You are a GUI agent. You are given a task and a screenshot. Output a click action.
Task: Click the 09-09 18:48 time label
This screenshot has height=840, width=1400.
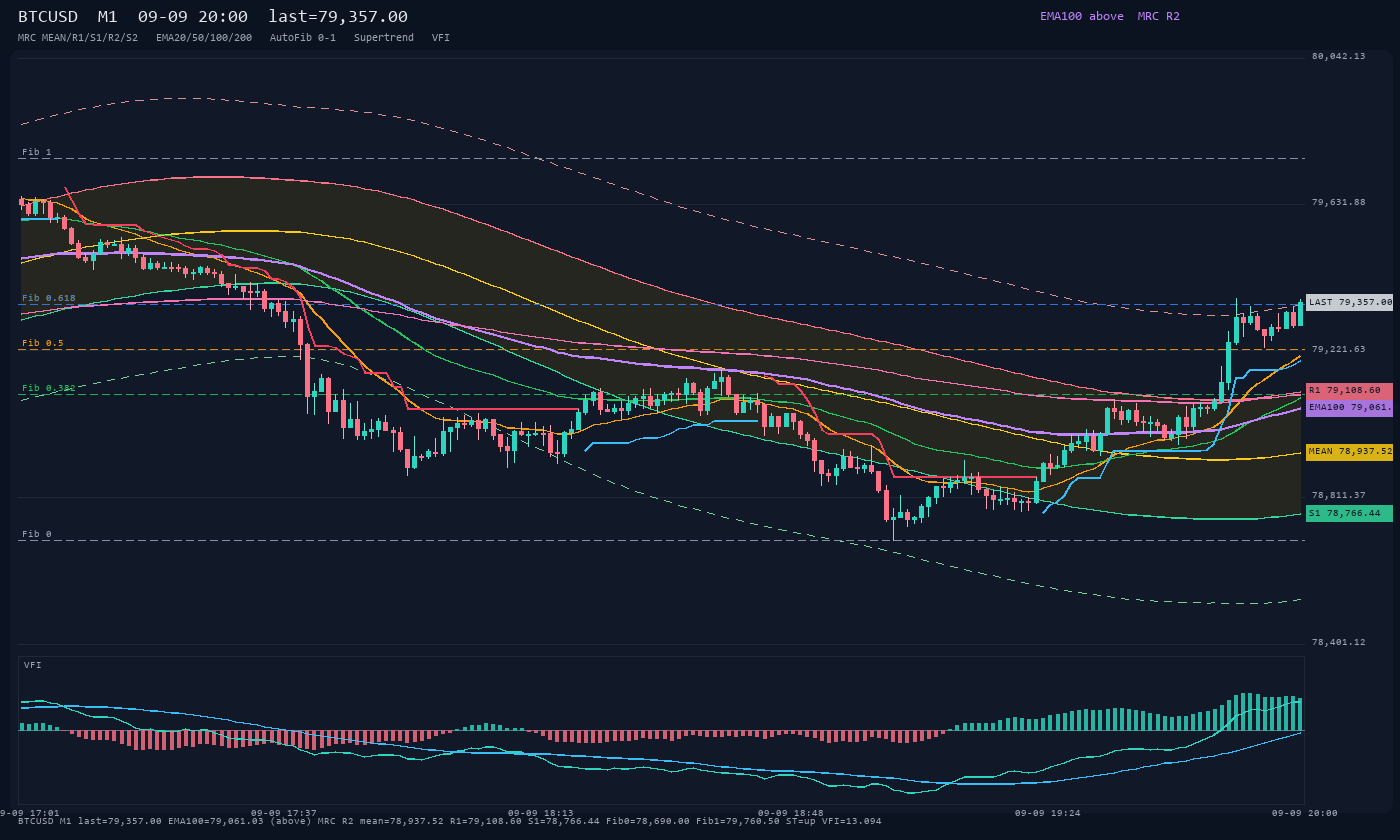[x=791, y=813]
